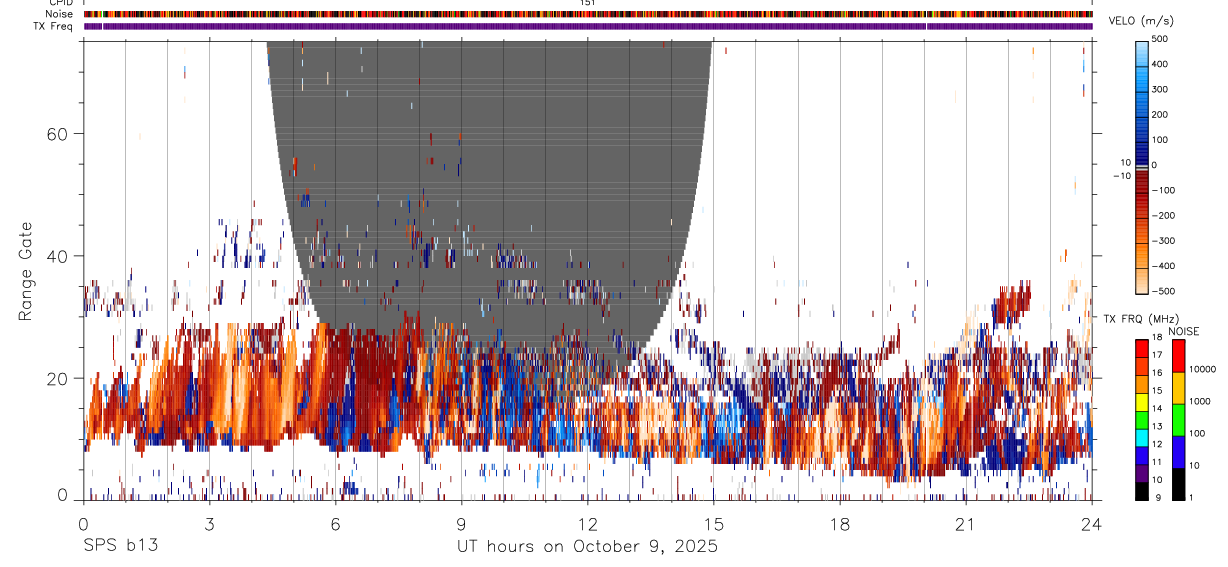Select the purple TX Freq strip
This screenshot has height=567, width=1228.
[588, 26]
